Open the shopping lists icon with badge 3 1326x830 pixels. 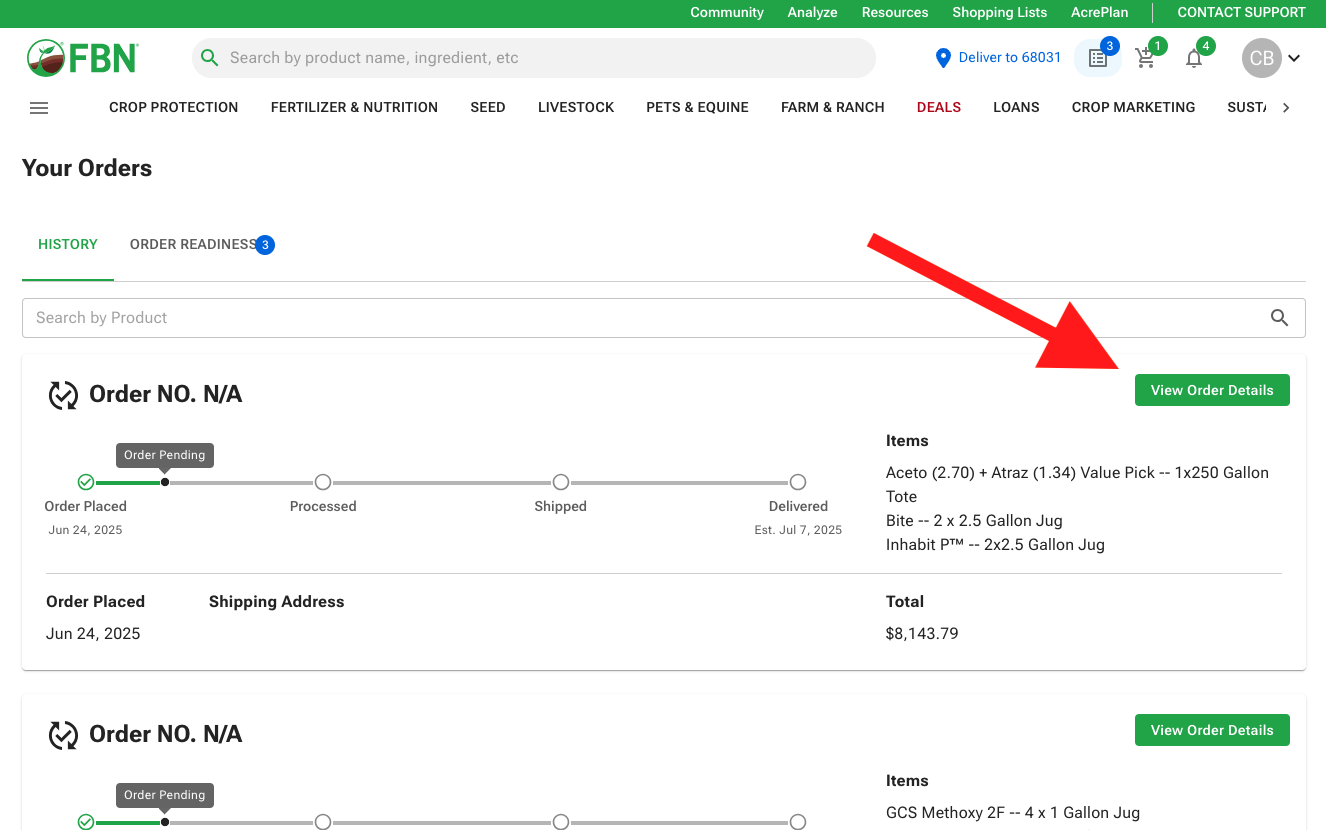1097,58
